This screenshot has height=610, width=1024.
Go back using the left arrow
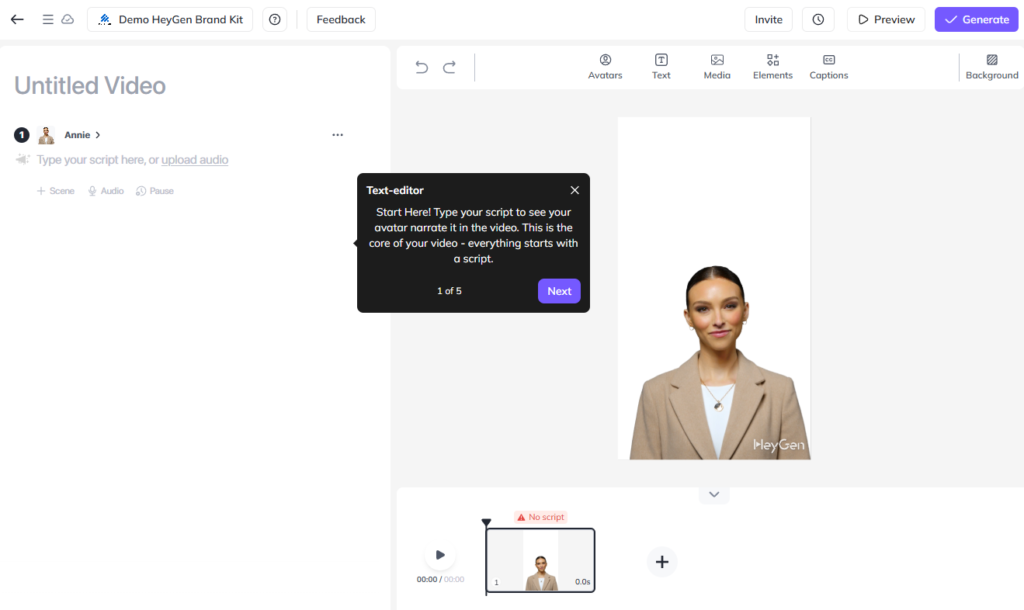pos(17,20)
